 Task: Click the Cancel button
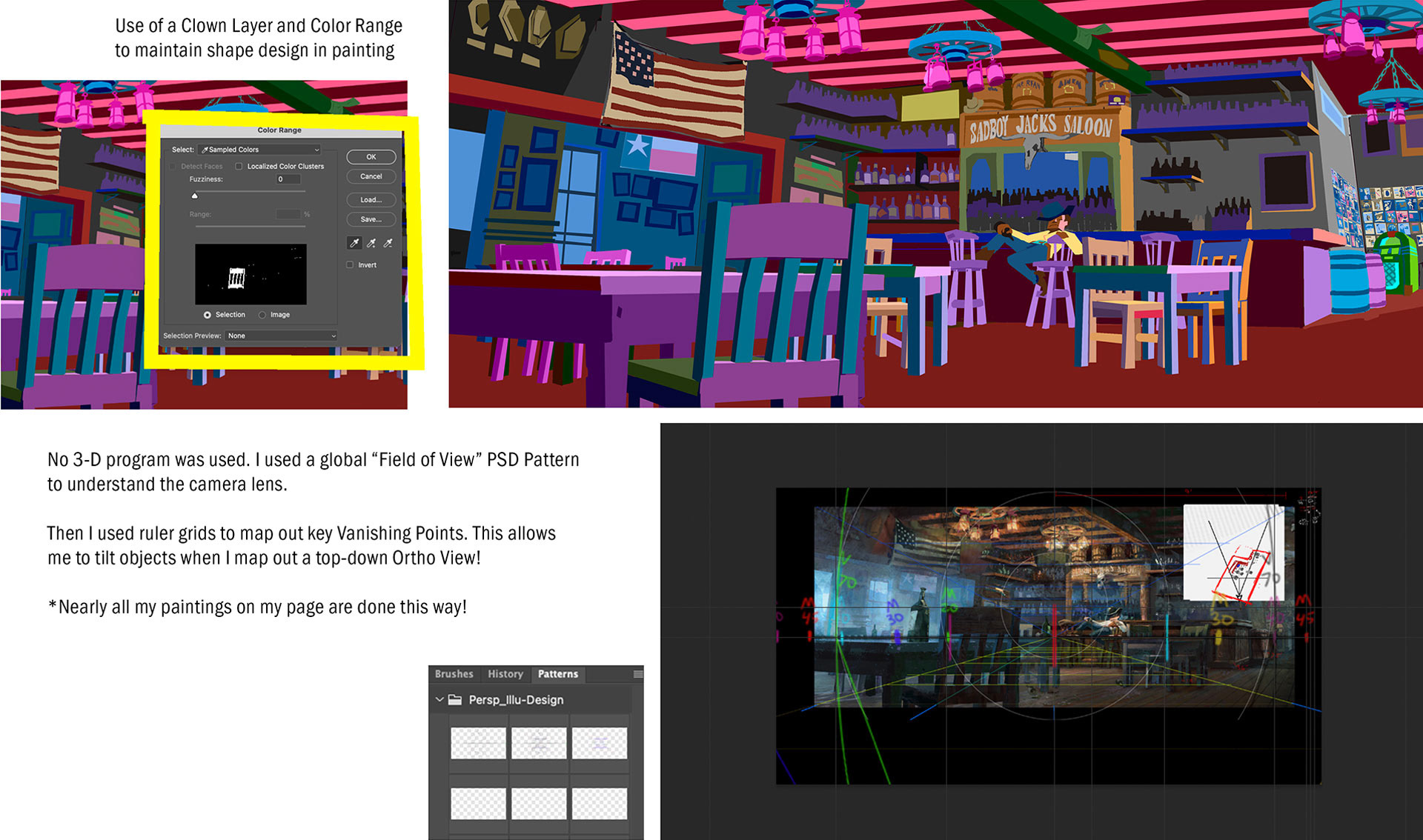pos(371,176)
